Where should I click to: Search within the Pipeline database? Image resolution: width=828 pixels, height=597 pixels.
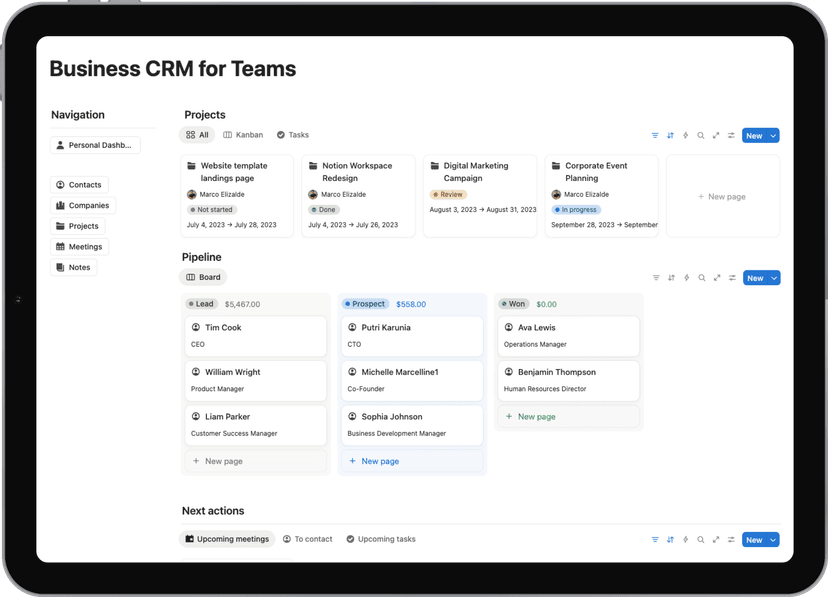[x=701, y=278]
